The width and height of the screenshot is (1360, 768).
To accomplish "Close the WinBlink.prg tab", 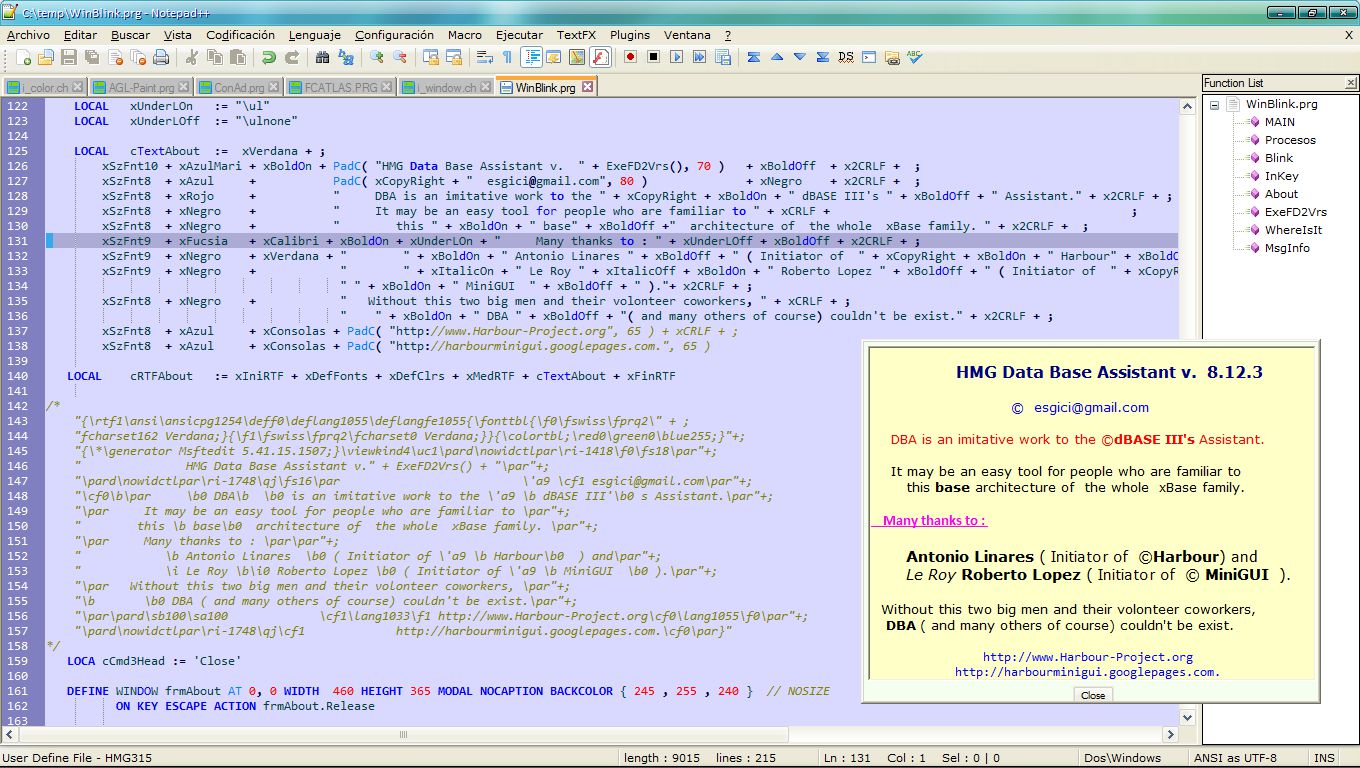I will point(588,87).
